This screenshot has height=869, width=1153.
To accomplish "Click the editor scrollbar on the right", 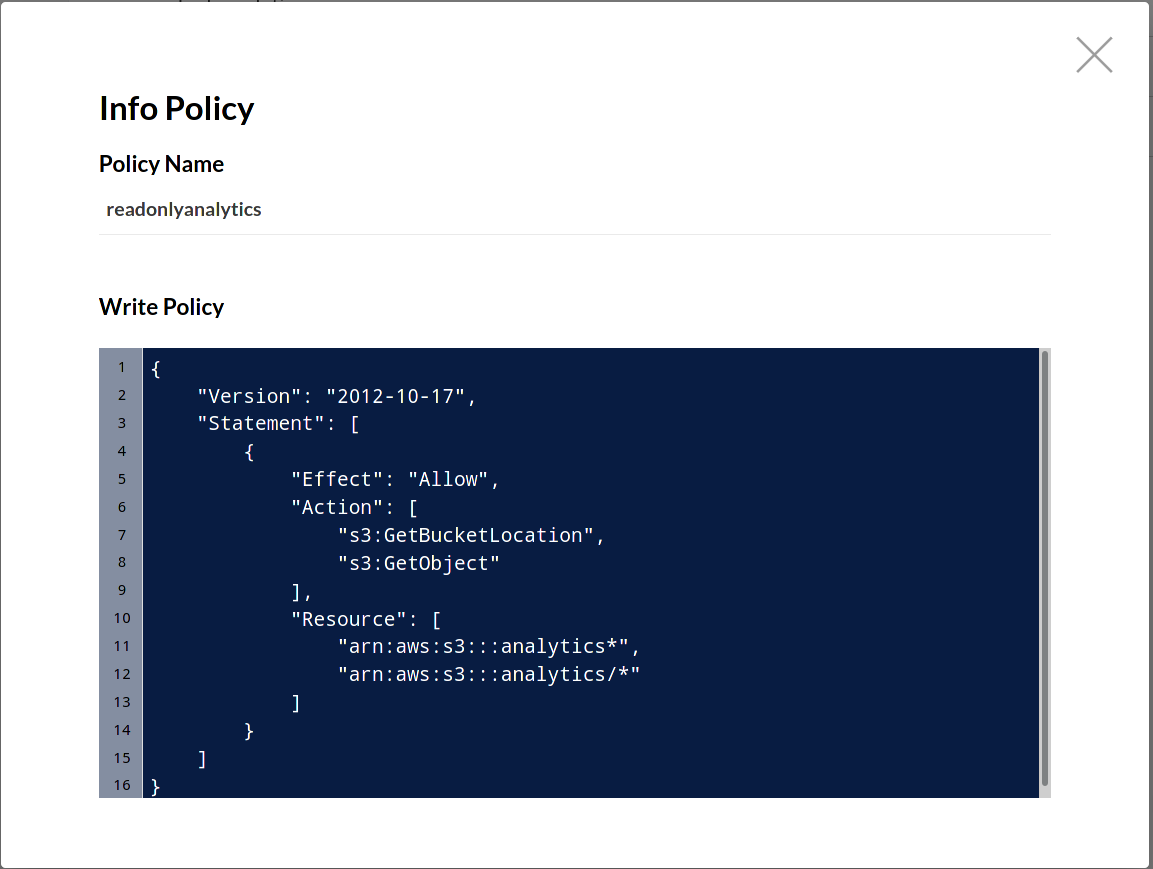I will pyautogui.click(x=1044, y=570).
